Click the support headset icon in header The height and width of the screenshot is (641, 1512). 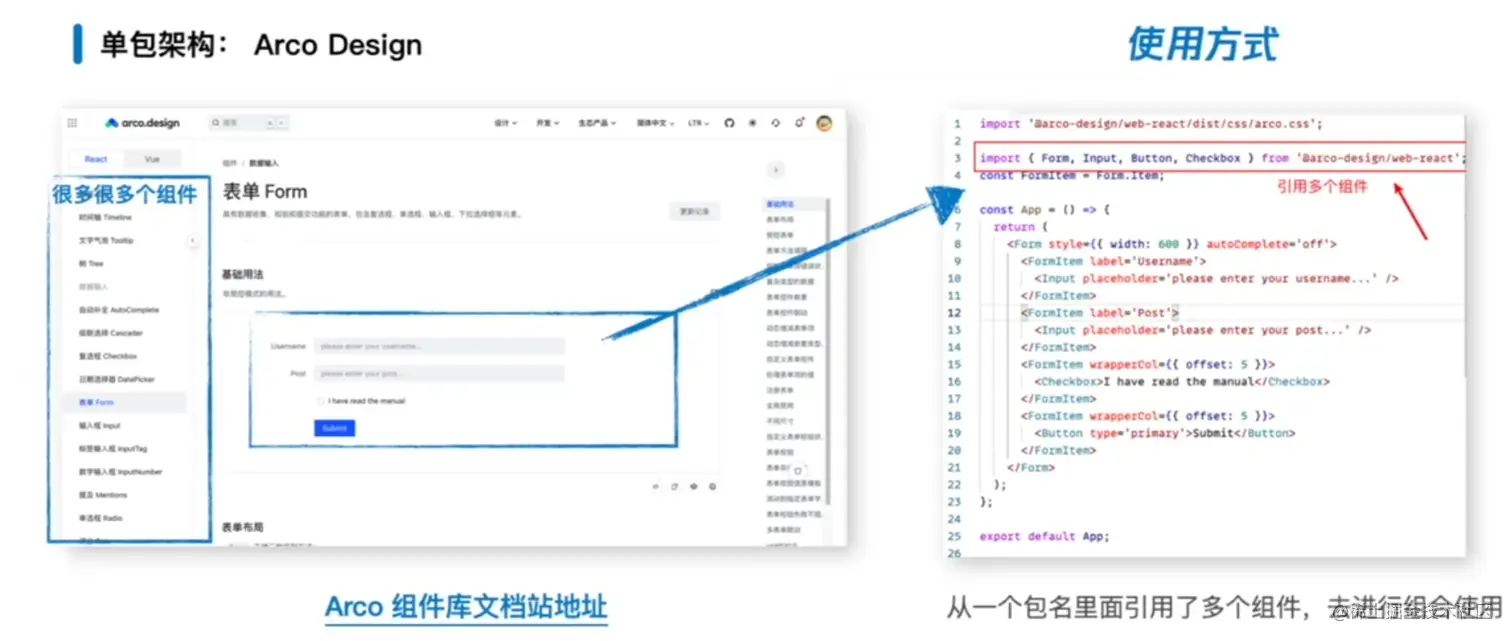[776, 123]
